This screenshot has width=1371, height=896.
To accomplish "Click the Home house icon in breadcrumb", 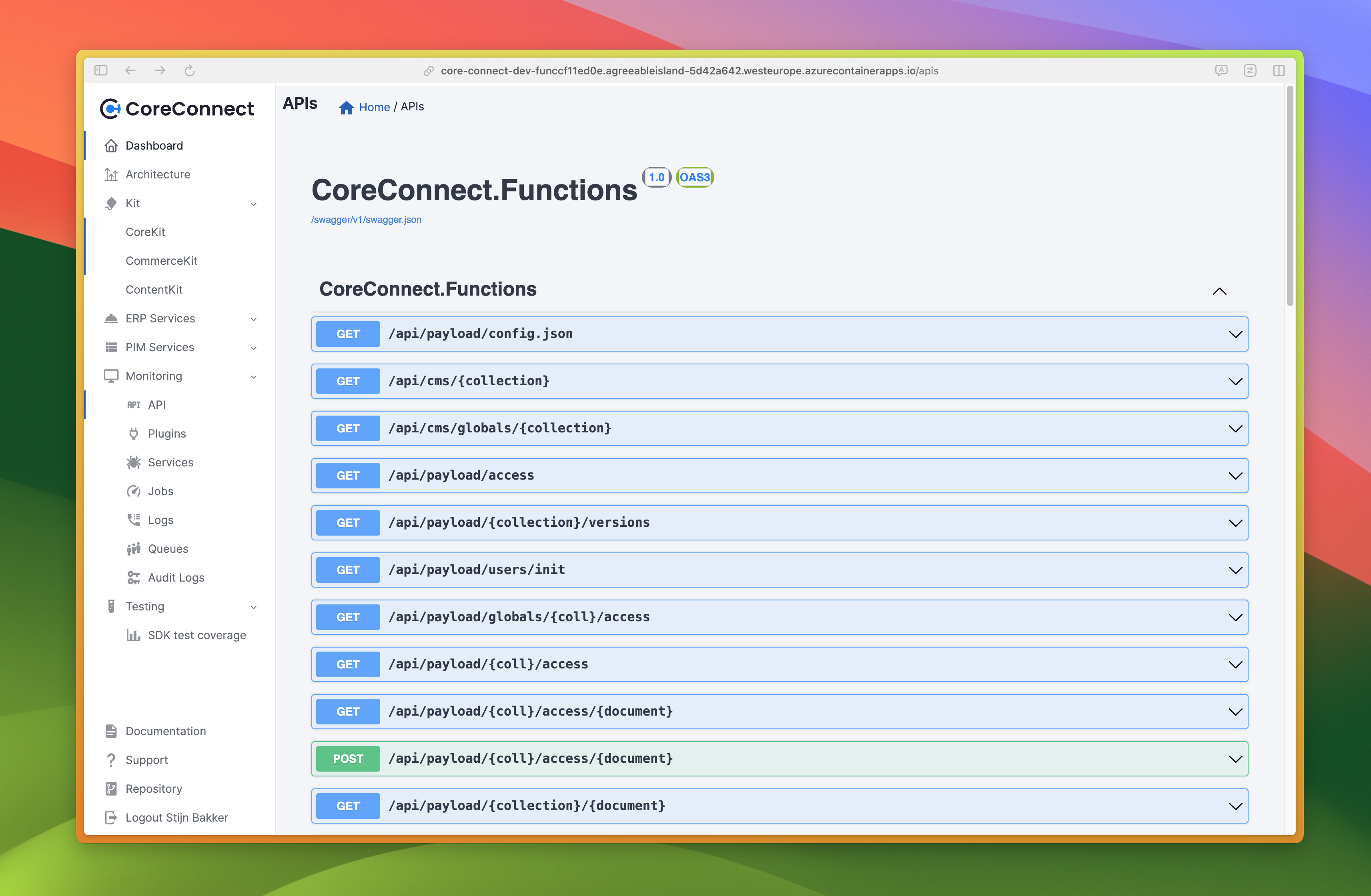I will pyautogui.click(x=346, y=108).
